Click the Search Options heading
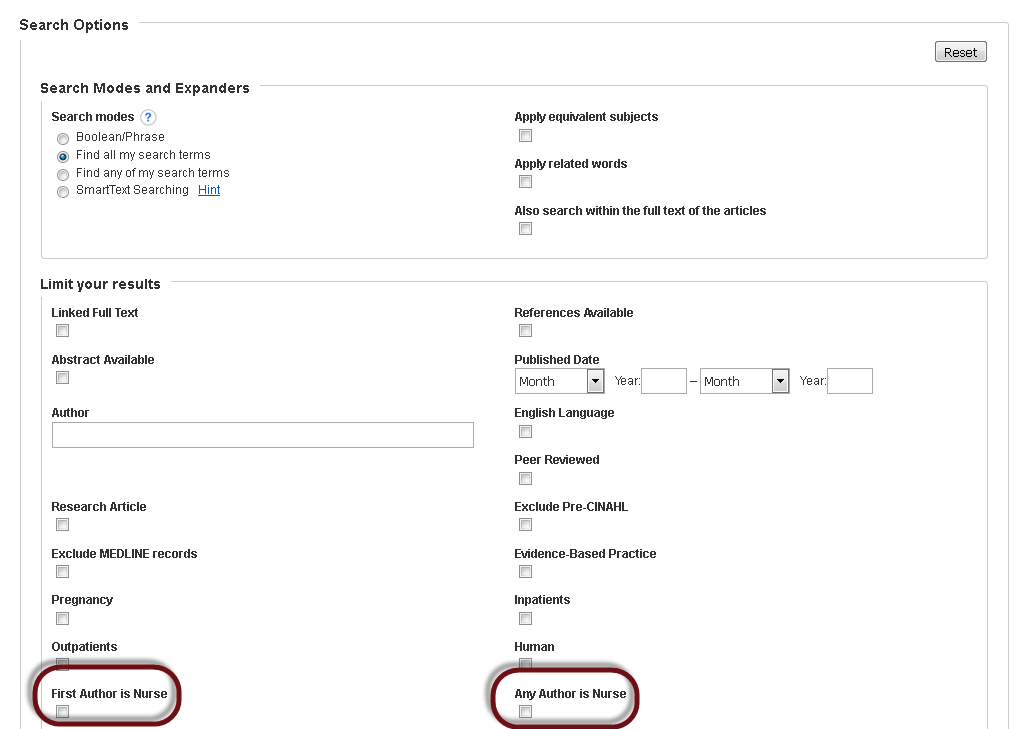The width and height of the screenshot is (1014, 729). click(74, 25)
